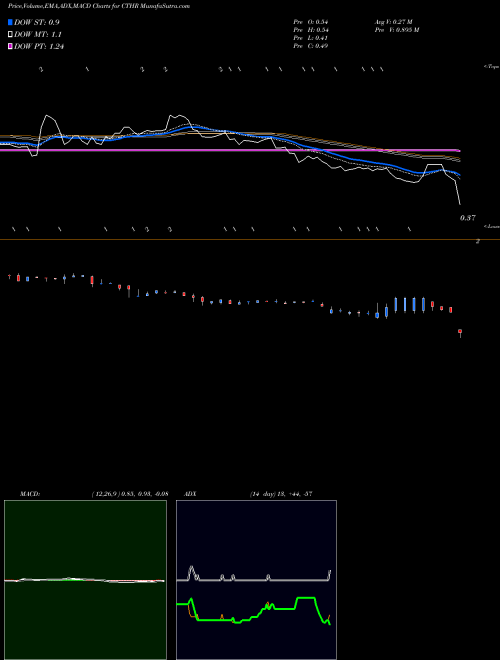Click the 'Pre O: 0.54' open value
Viewport: 500px width, 660px height.
[x=311, y=21]
